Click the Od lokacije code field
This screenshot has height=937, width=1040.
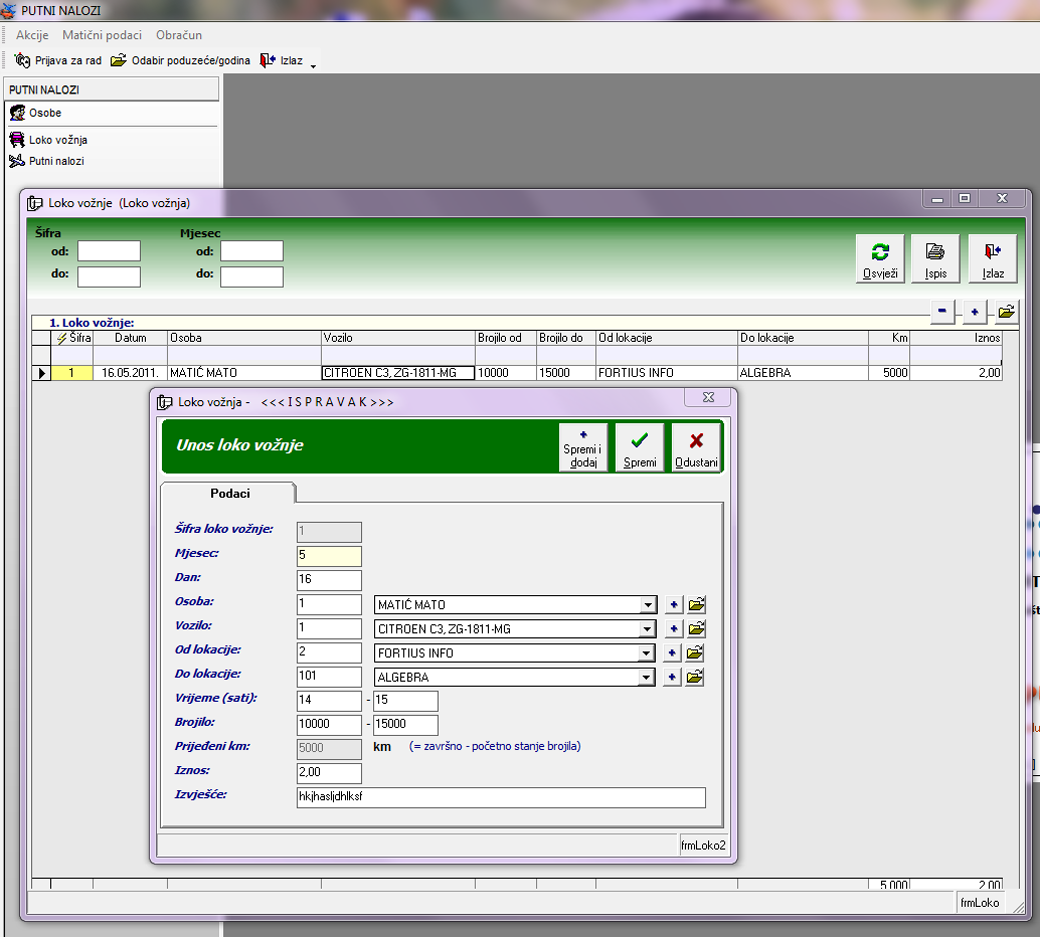(x=329, y=653)
